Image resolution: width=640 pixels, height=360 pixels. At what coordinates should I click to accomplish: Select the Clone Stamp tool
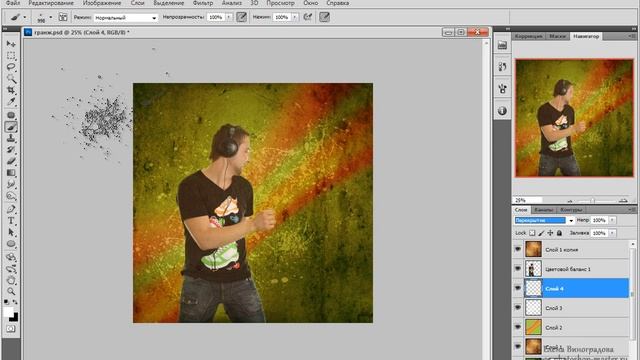(11, 138)
